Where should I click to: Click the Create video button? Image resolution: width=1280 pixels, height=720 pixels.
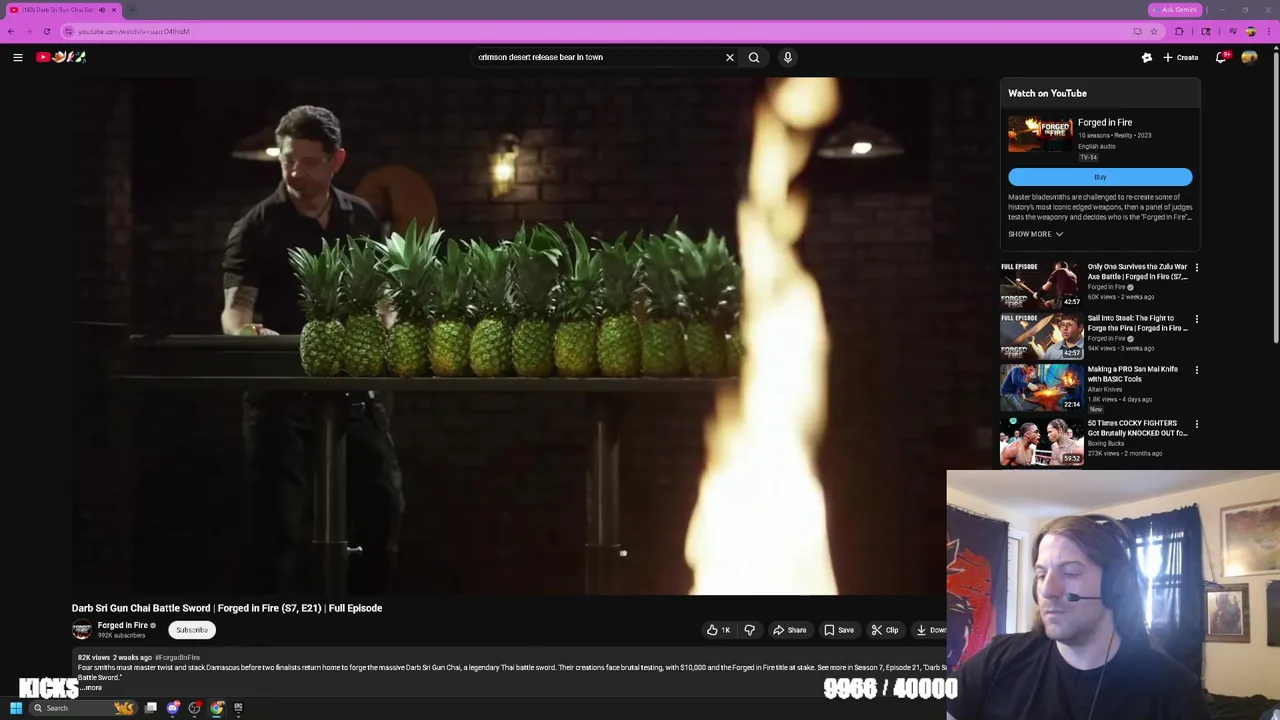pos(1181,57)
